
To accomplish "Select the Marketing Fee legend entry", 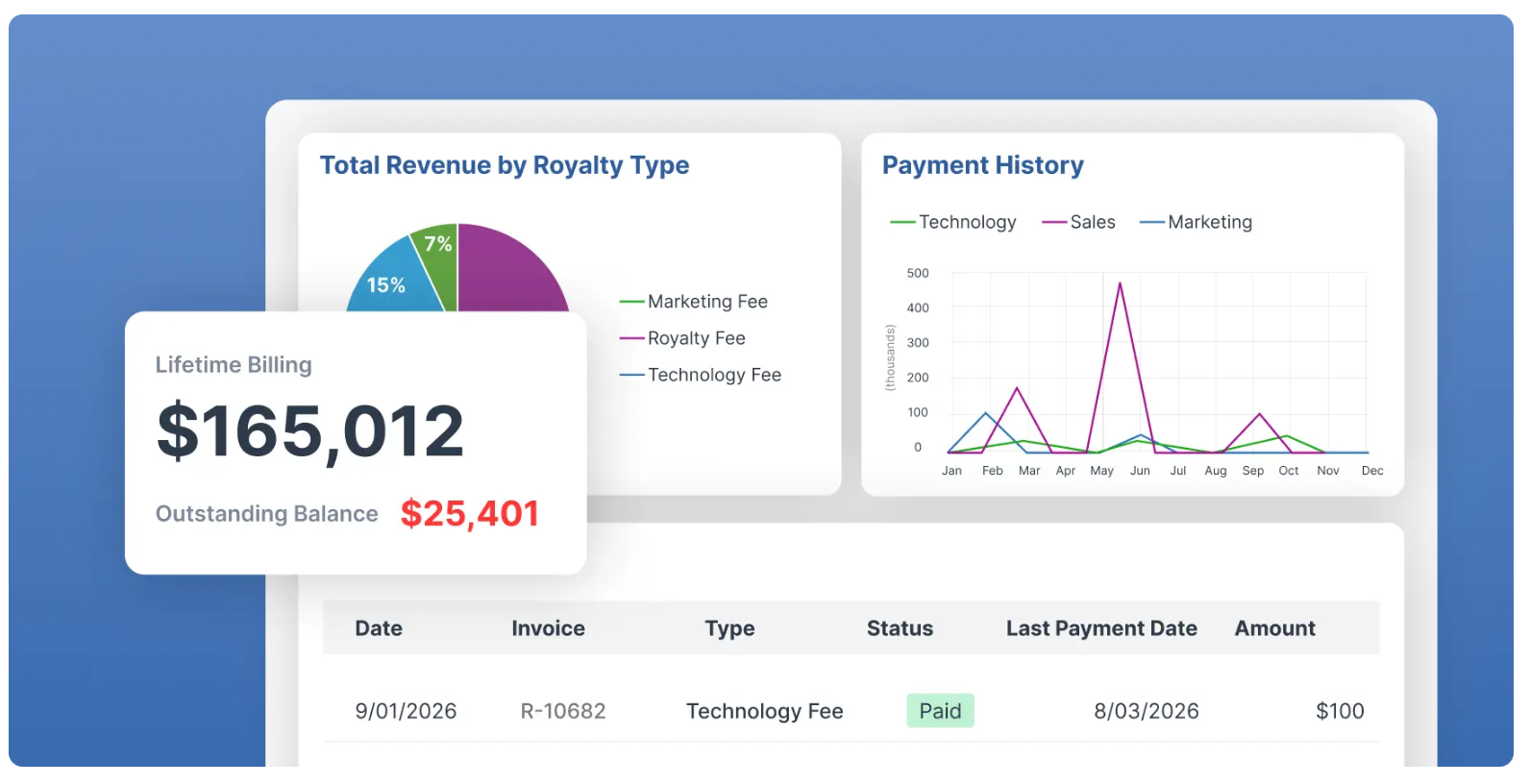I will [x=694, y=302].
